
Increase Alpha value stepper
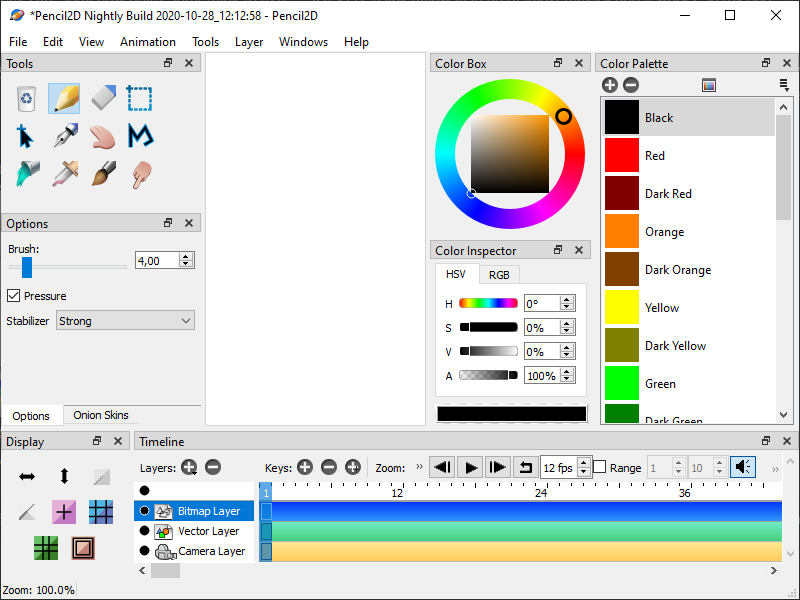pos(567,371)
